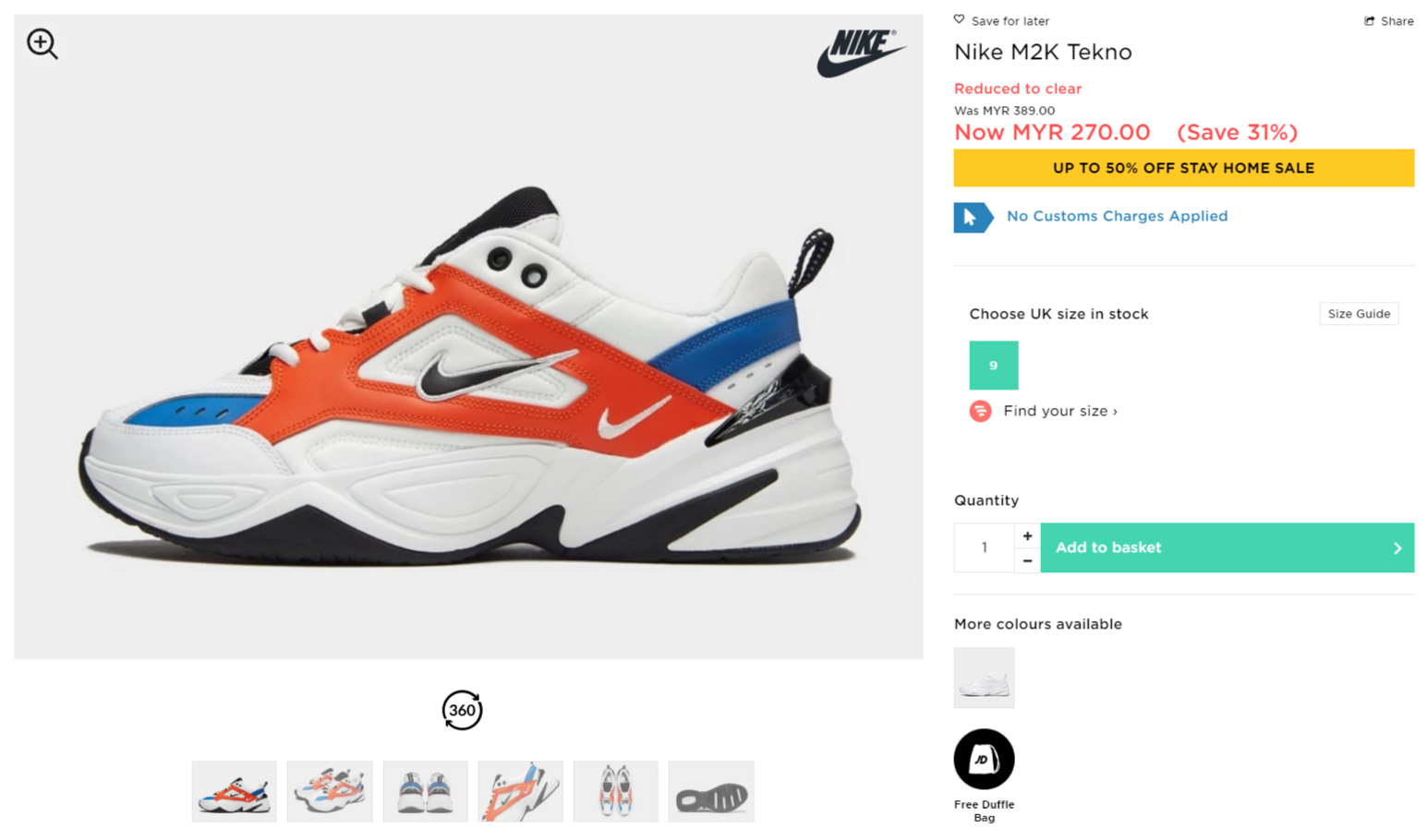Click the Find your size icon
1427x840 pixels.
click(x=980, y=411)
